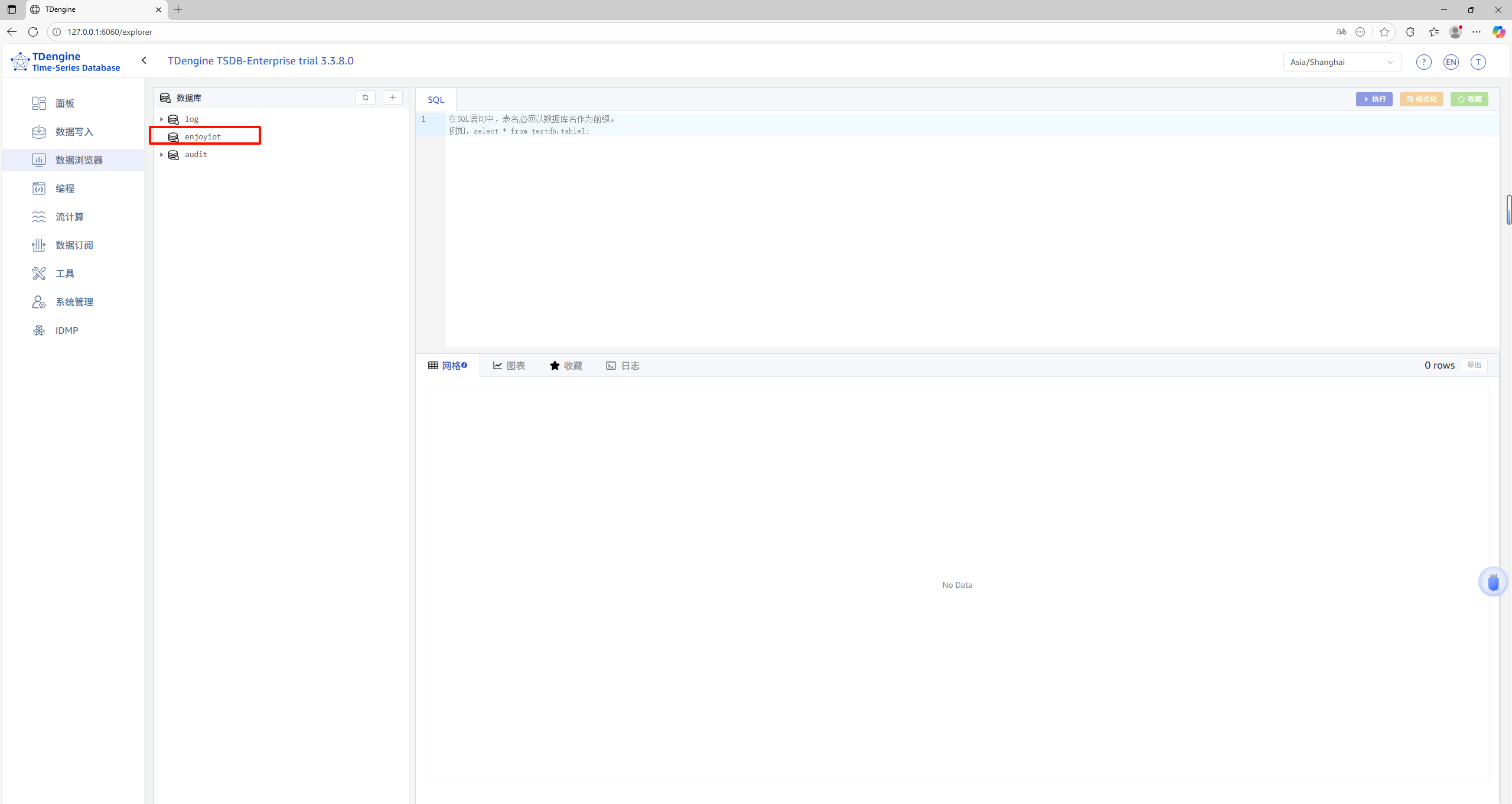Click the 格式化 format button
Image resolution: width=1512 pixels, height=804 pixels.
pyautogui.click(x=1421, y=99)
